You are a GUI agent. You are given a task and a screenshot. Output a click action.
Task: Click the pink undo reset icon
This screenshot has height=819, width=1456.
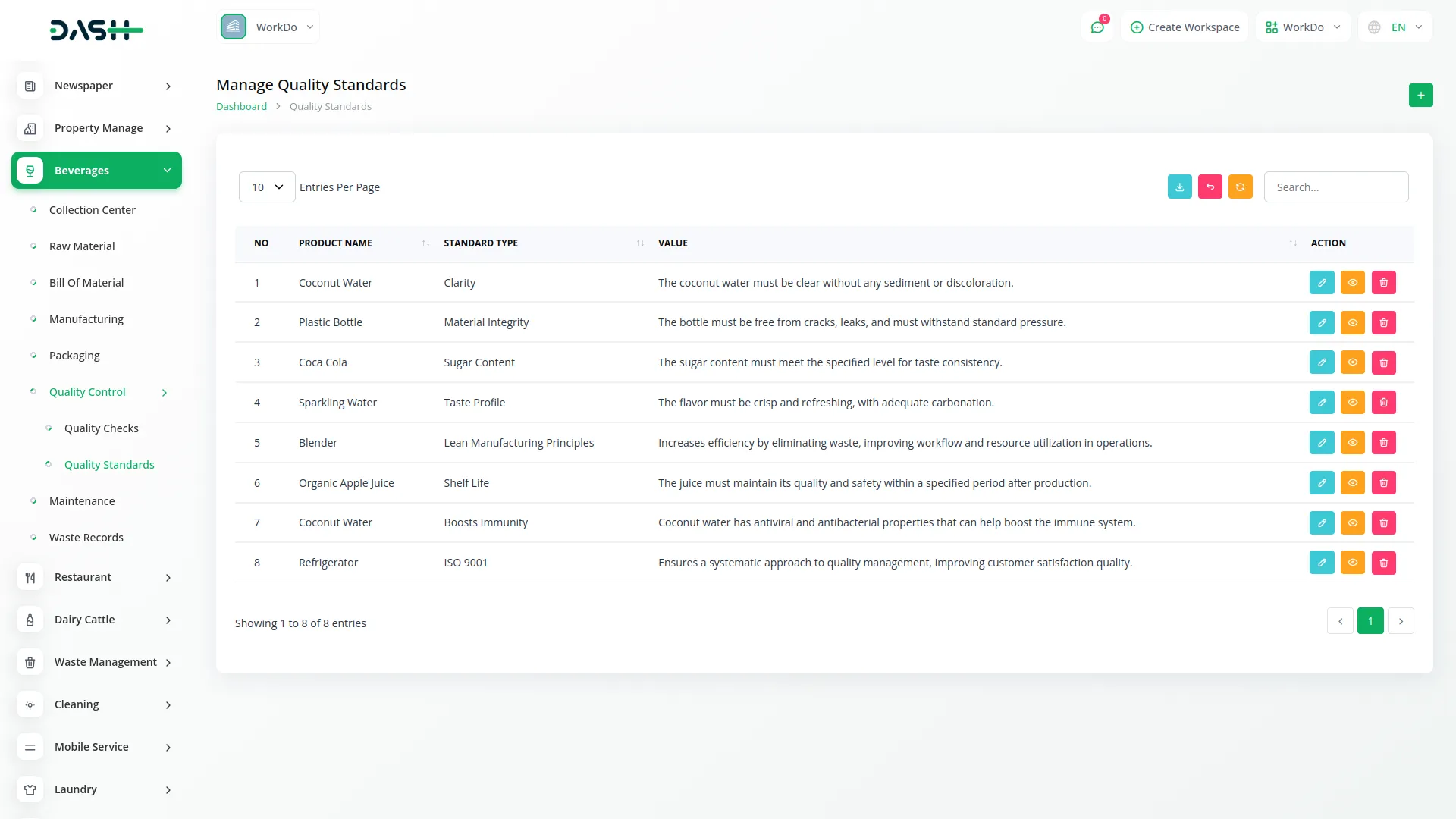pos(1210,187)
